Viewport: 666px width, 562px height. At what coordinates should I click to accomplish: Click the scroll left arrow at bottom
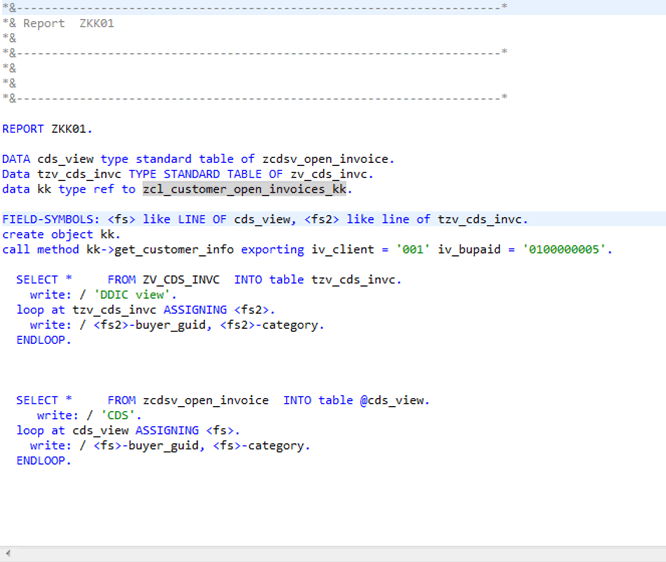[9, 553]
